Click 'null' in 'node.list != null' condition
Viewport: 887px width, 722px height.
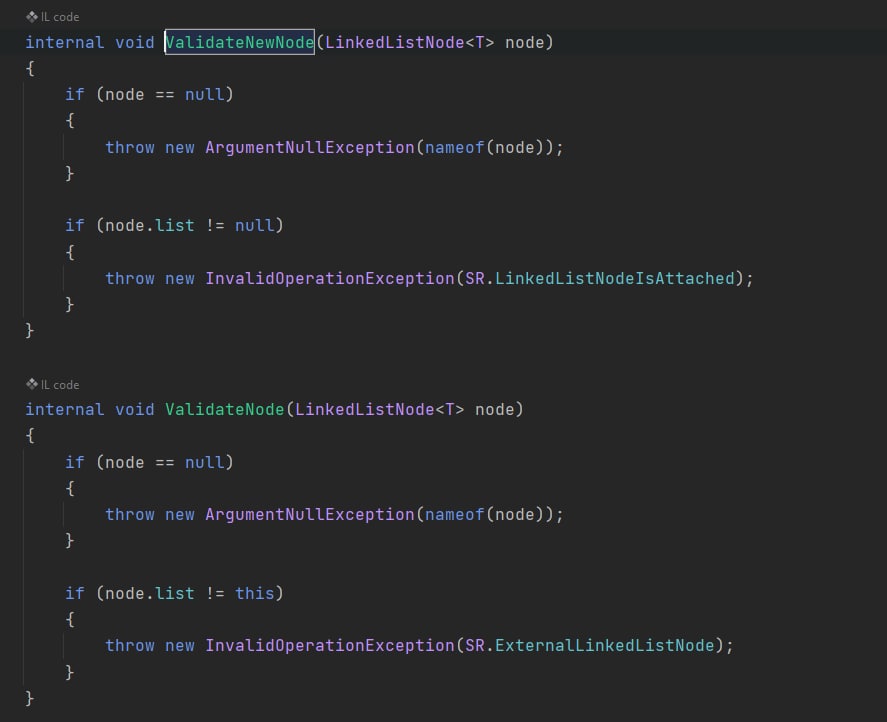pyautogui.click(x=255, y=226)
